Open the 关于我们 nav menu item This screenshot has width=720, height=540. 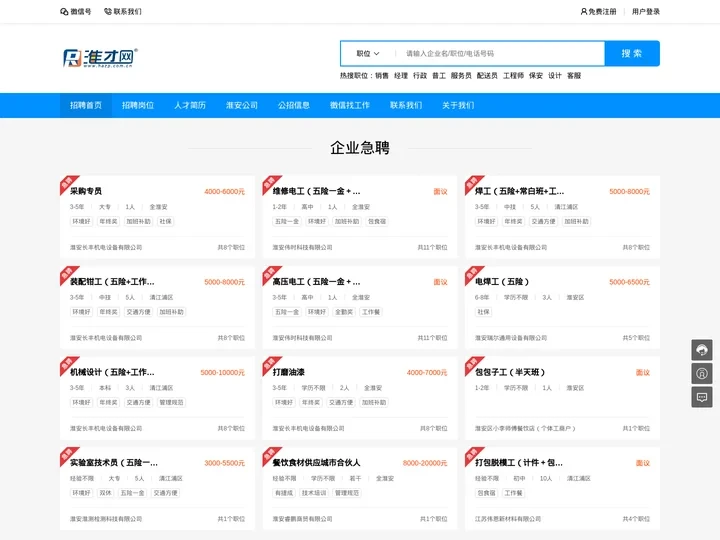(x=458, y=105)
